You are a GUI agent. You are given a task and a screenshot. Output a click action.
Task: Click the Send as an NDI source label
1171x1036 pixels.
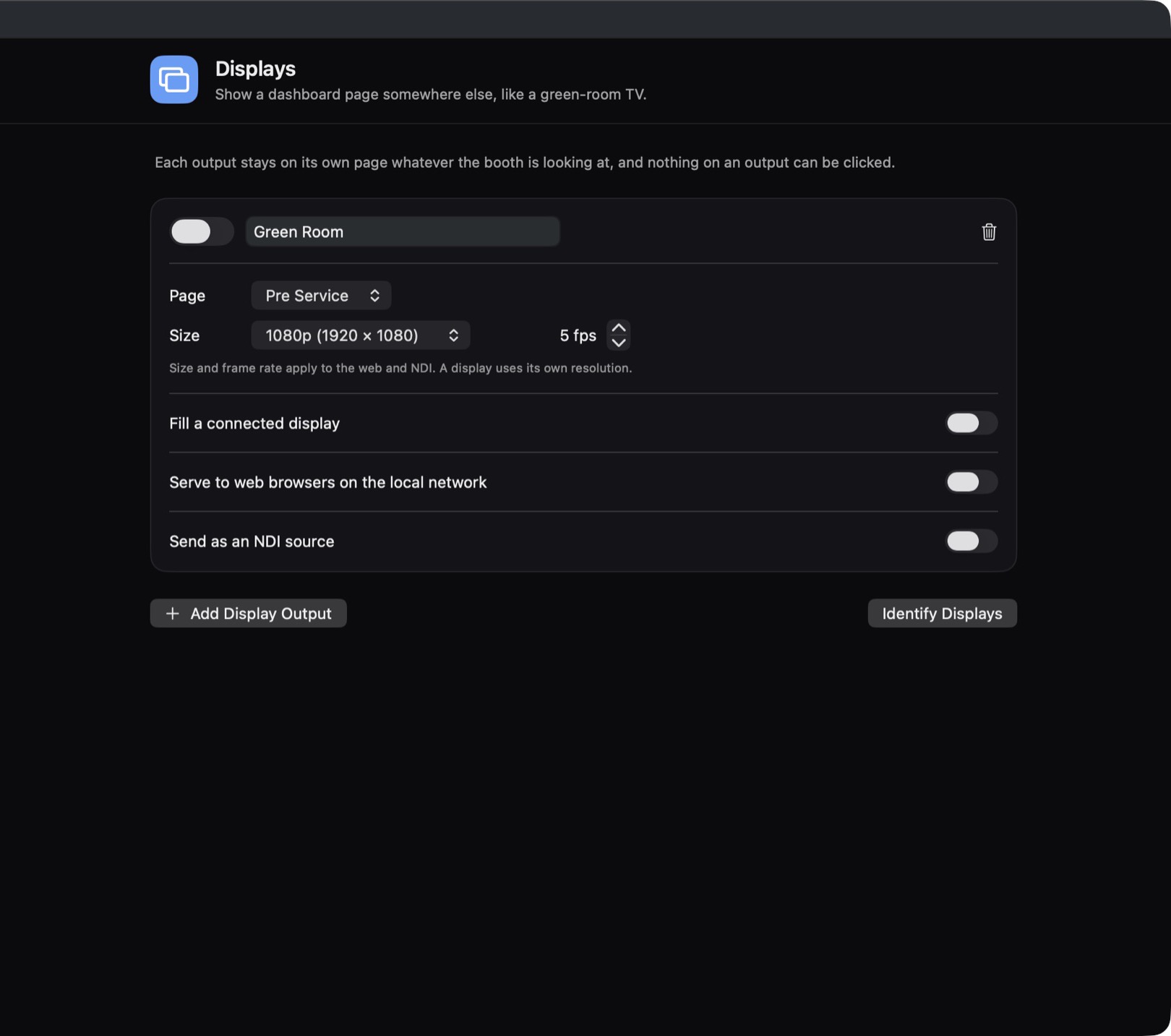252,541
